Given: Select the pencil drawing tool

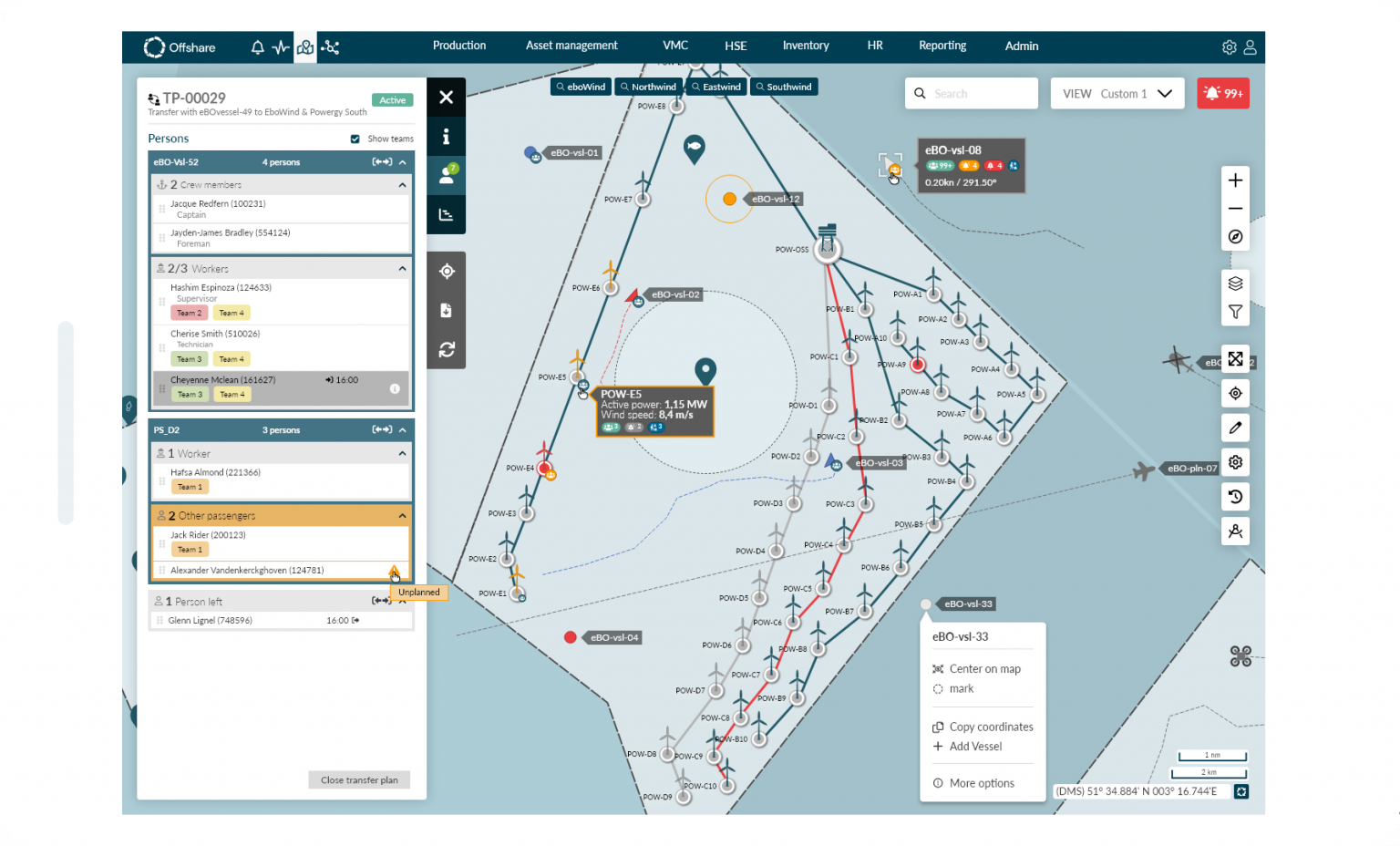Looking at the screenshot, I should pyautogui.click(x=1235, y=427).
